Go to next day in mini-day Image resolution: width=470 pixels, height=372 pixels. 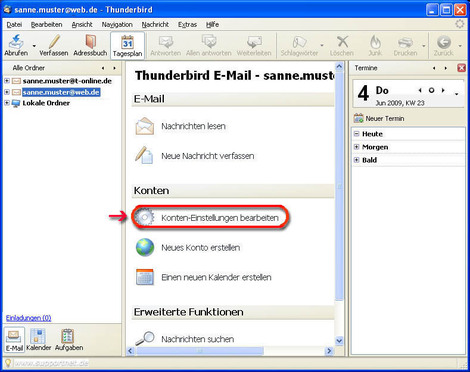(443, 90)
